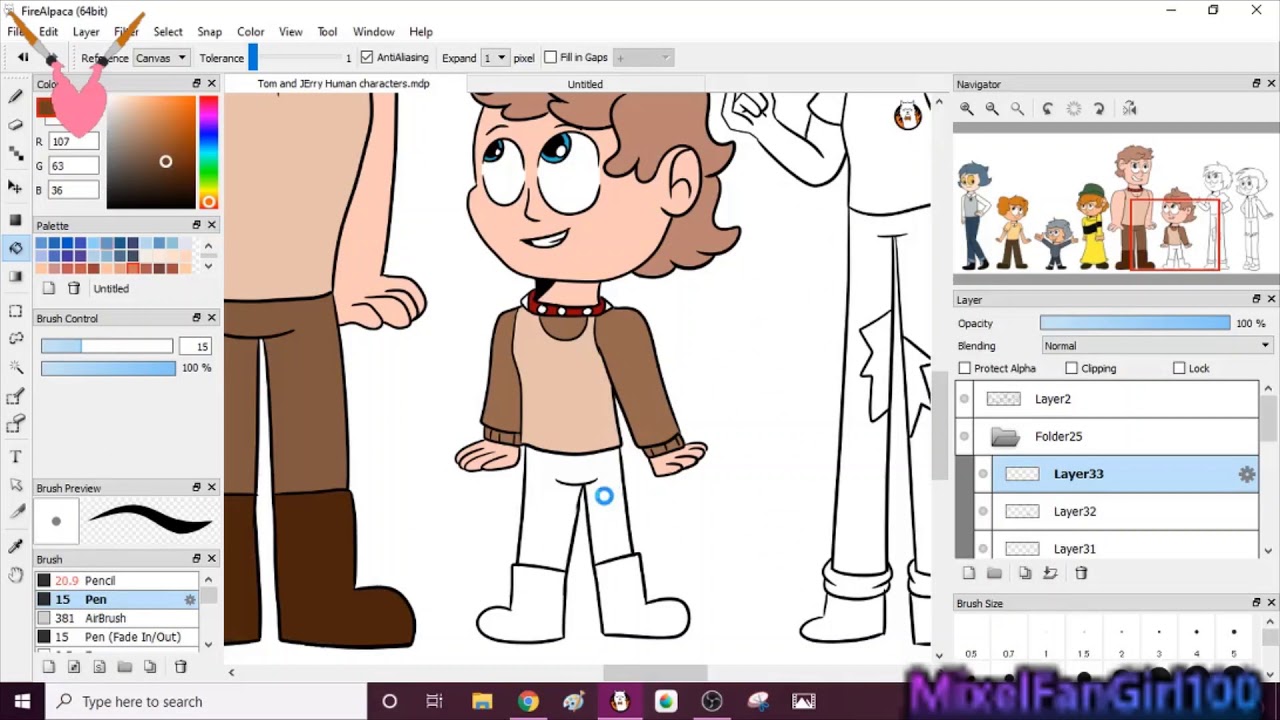Select the Bucket fill tool
1280x720 pixels.
click(x=15, y=247)
